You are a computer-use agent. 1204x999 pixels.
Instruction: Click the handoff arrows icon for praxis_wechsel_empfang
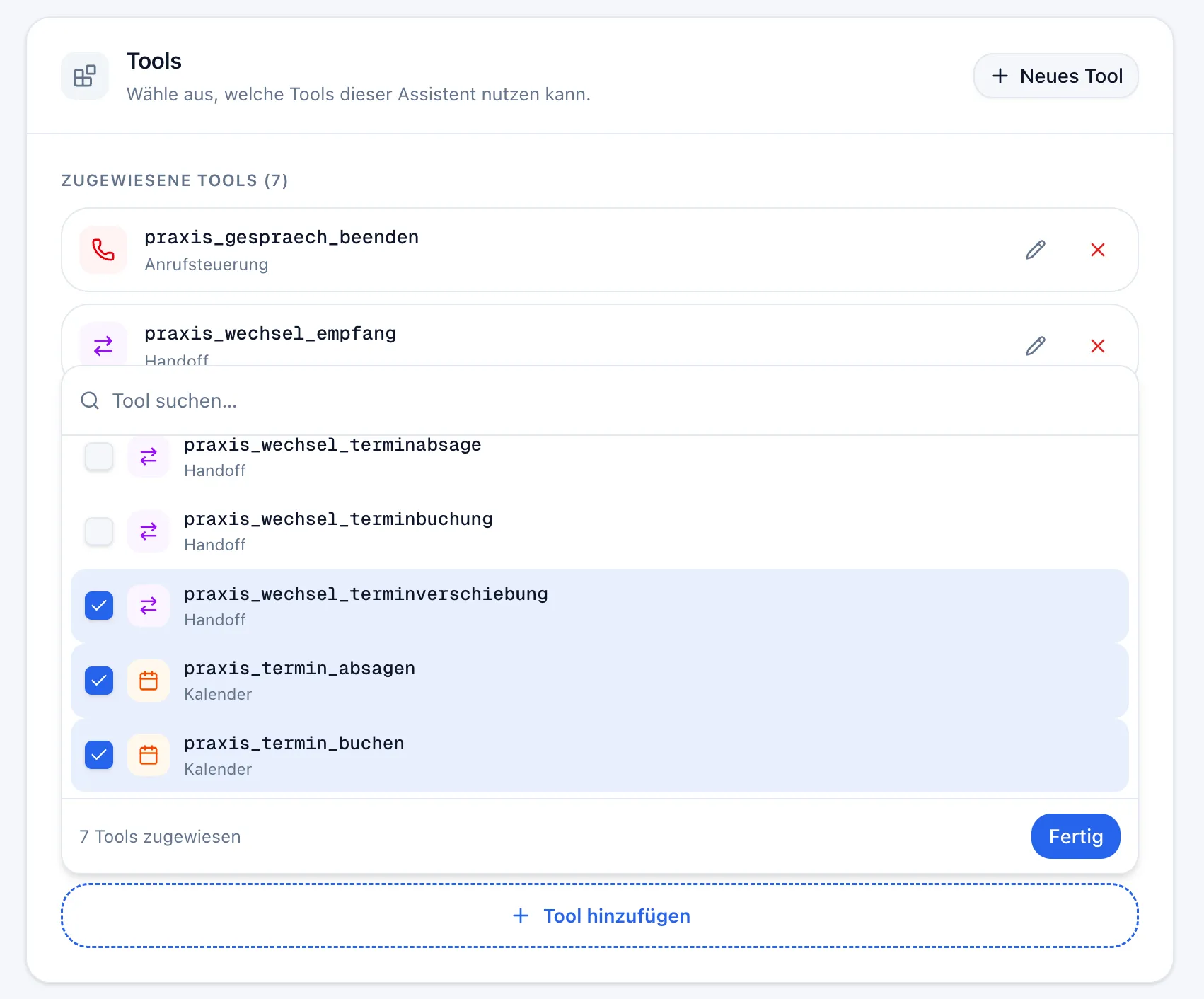point(103,345)
